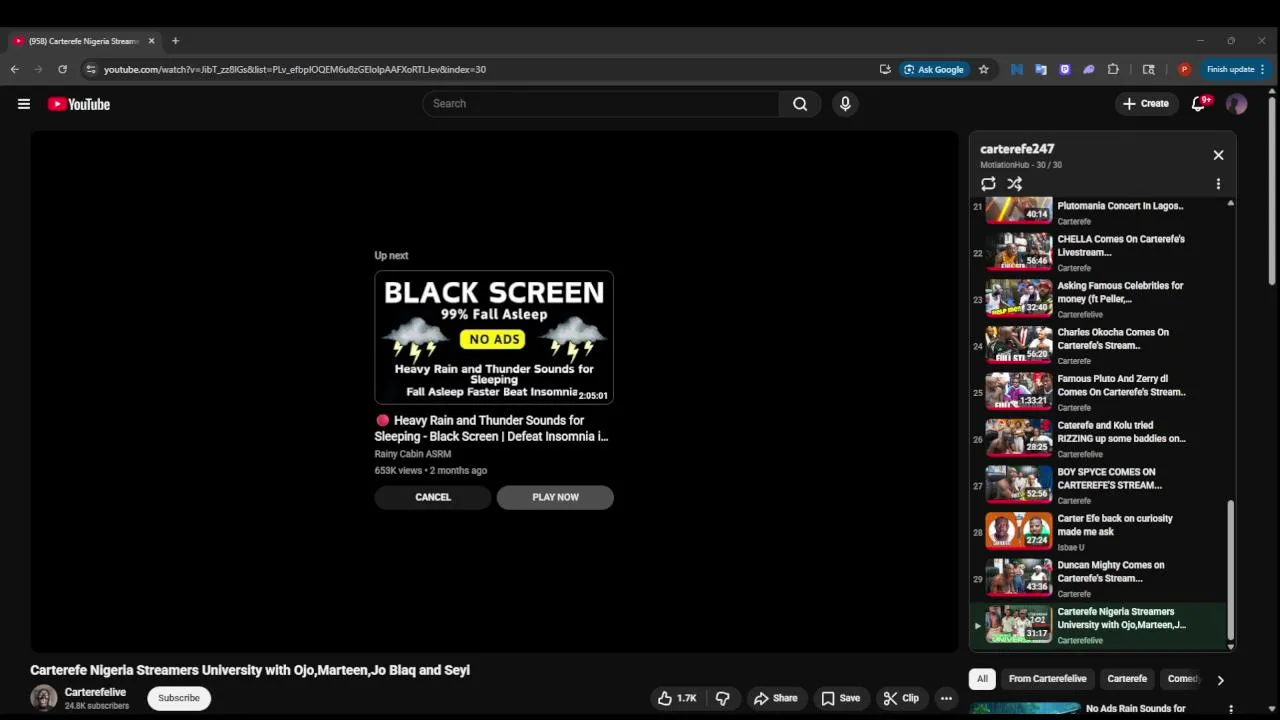
Task: Click 653K views • 2 months ago text
Action: [x=431, y=470]
